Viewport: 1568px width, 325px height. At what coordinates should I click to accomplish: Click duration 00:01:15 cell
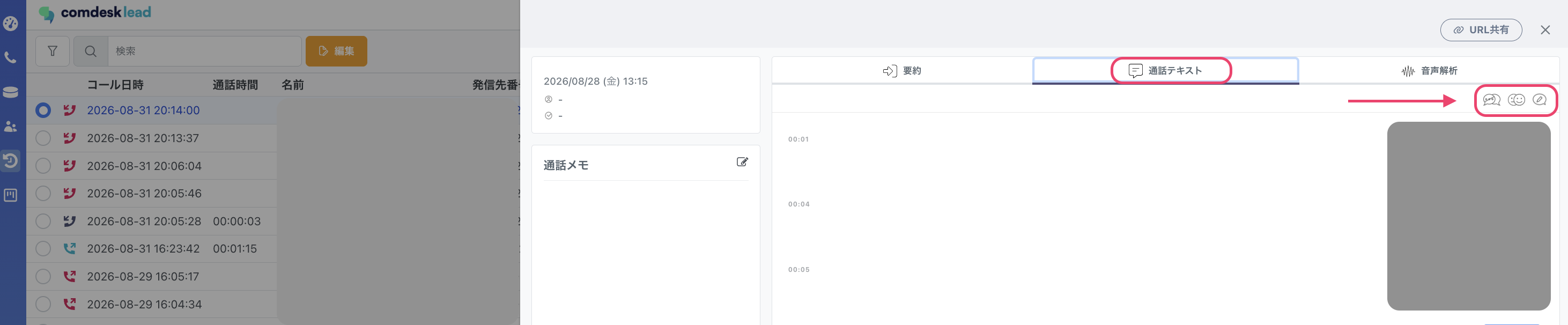tap(235, 249)
